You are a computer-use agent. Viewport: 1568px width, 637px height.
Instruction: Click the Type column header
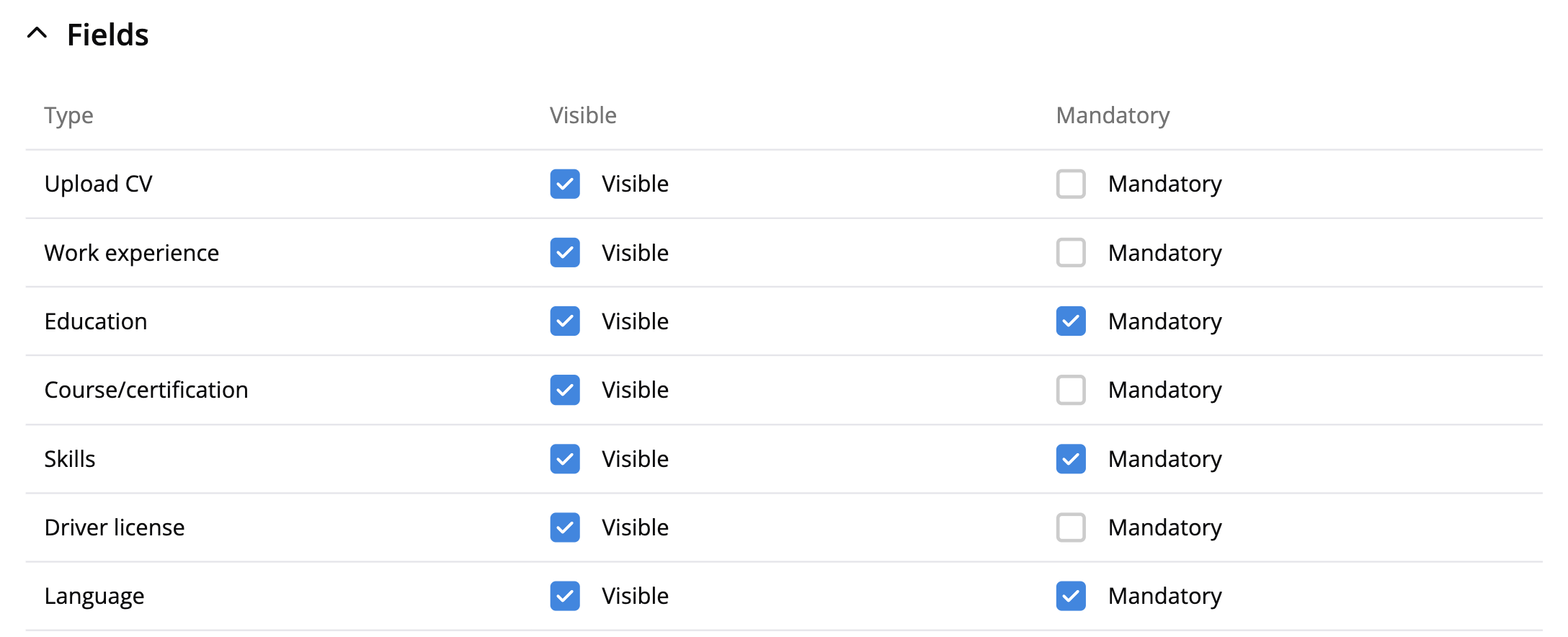68,115
